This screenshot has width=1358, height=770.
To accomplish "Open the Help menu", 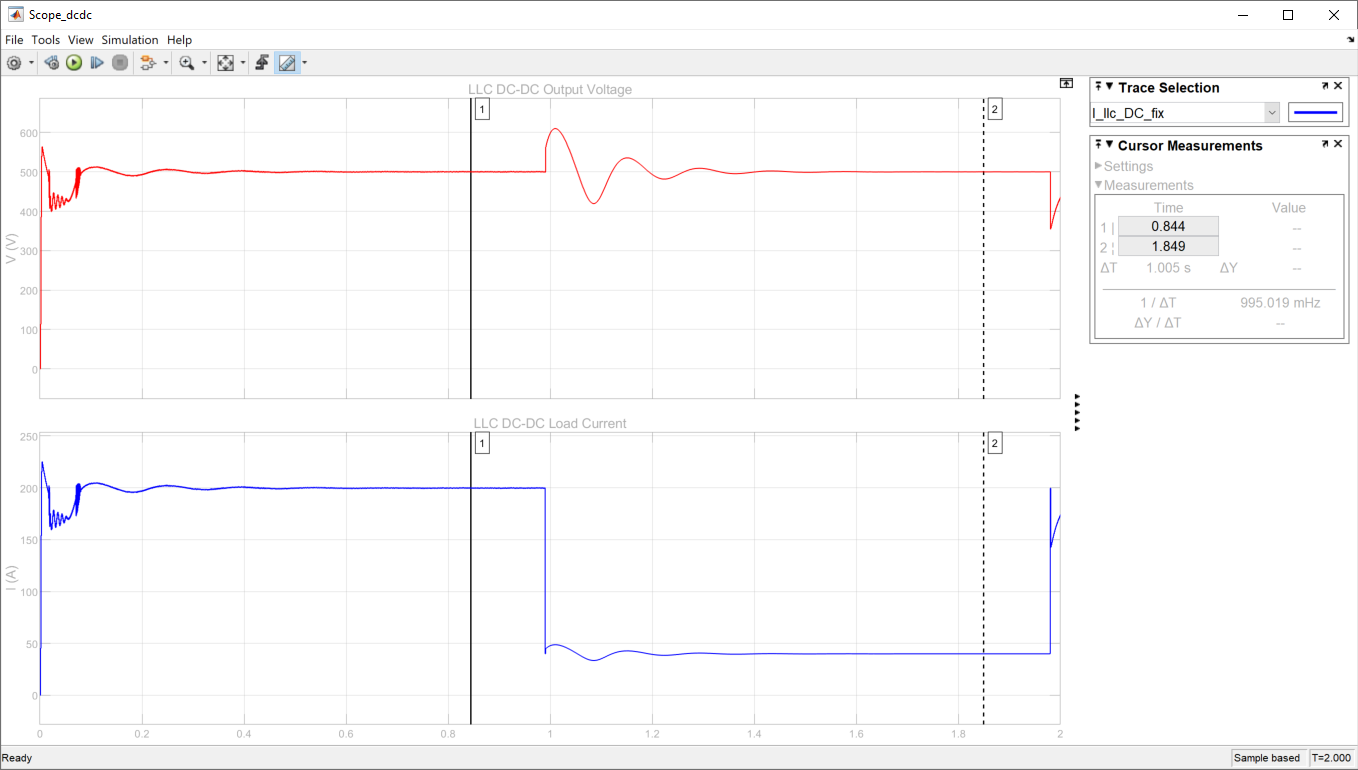I will 180,40.
